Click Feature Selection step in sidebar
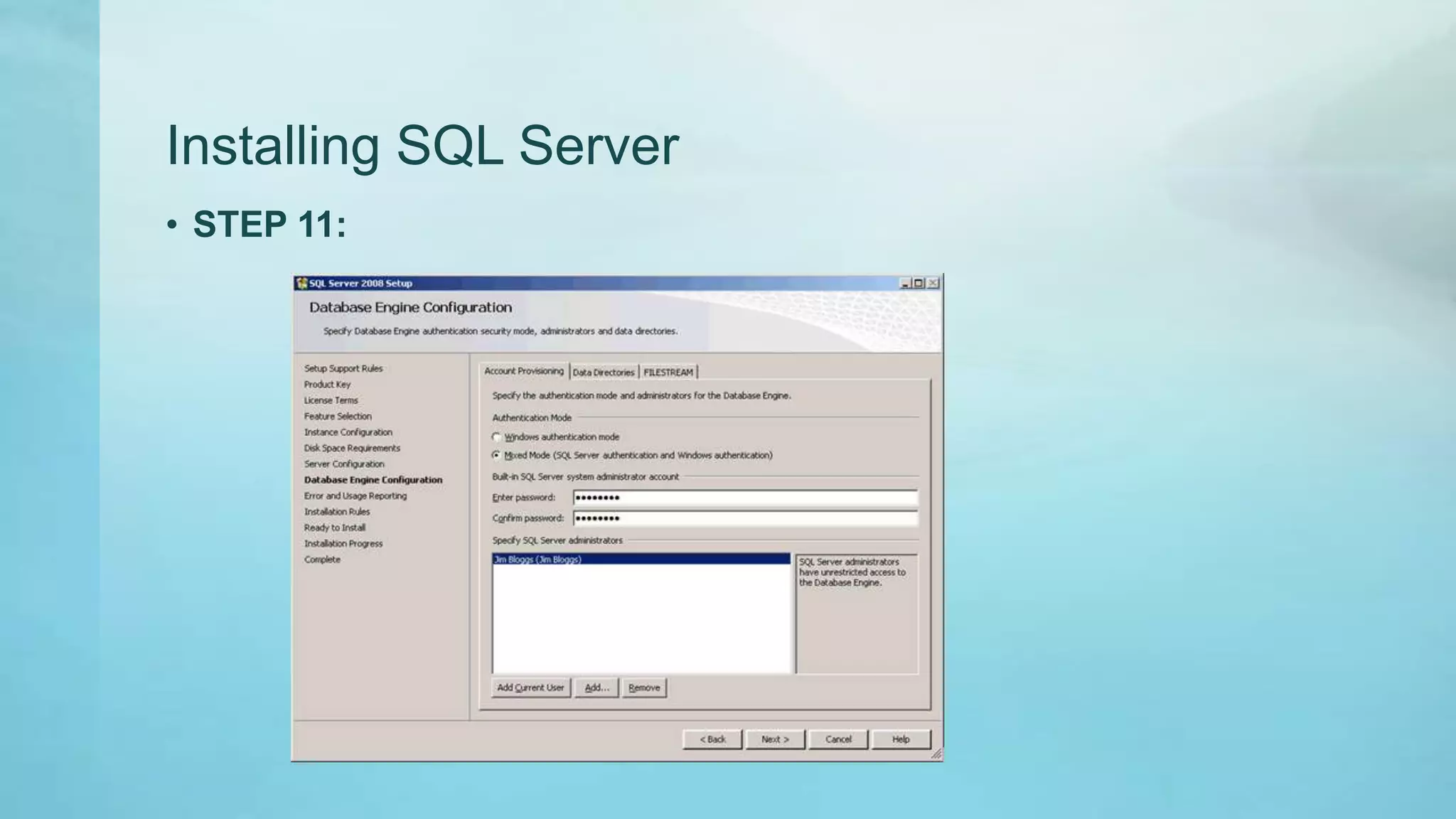Image resolution: width=1456 pixels, height=819 pixels. pos(338,417)
